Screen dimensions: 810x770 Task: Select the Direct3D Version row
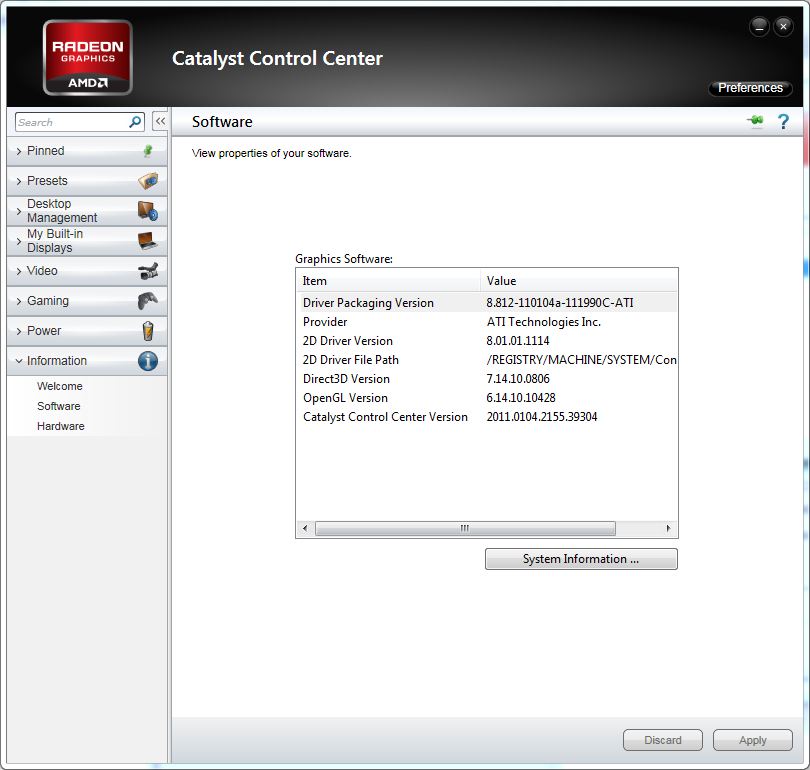487,379
